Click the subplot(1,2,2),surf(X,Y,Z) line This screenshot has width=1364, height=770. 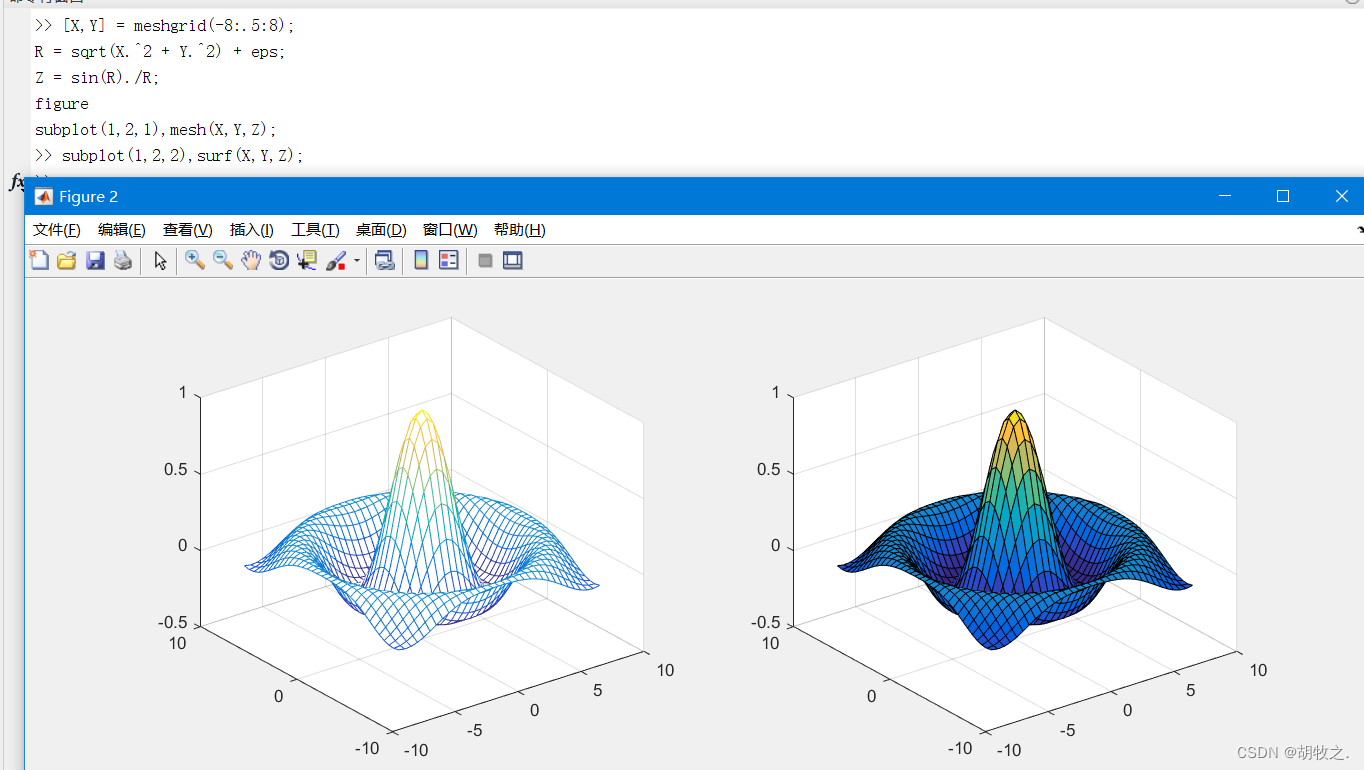pyautogui.click(x=168, y=156)
